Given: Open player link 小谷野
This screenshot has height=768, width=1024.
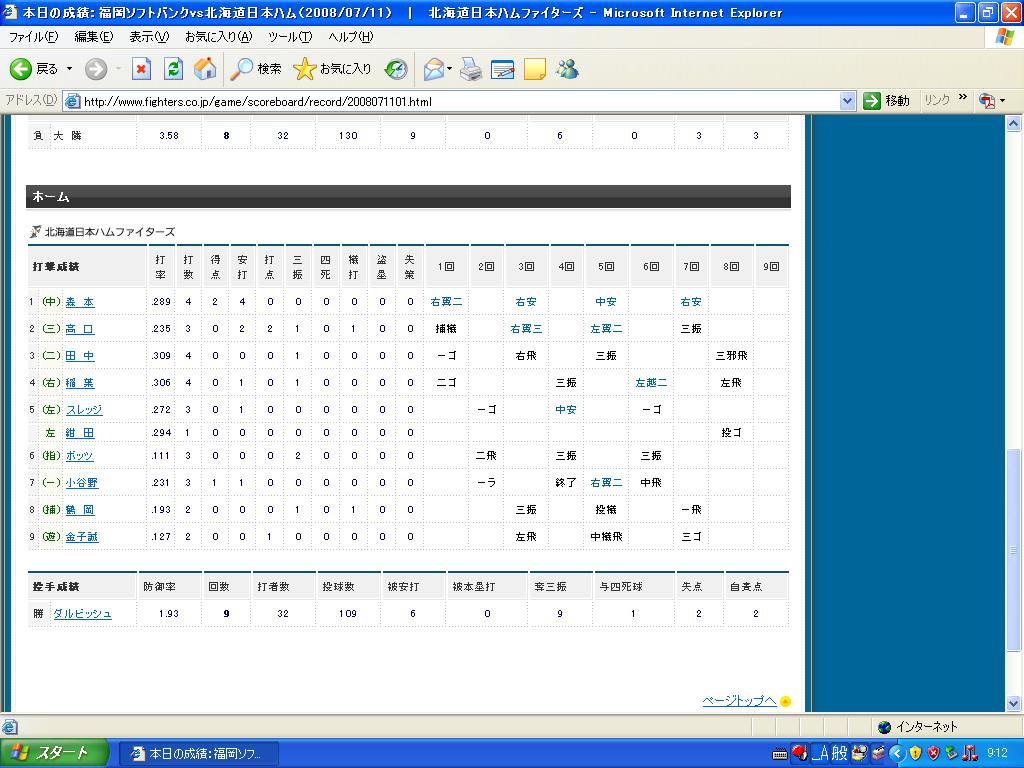Looking at the screenshot, I should pyautogui.click(x=82, y=483).
